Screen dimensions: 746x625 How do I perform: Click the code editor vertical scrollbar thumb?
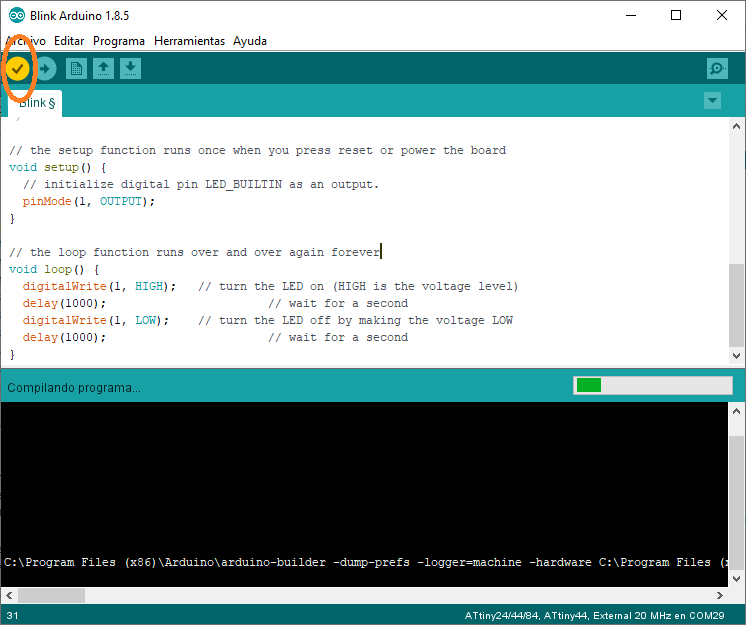(736, 305)
